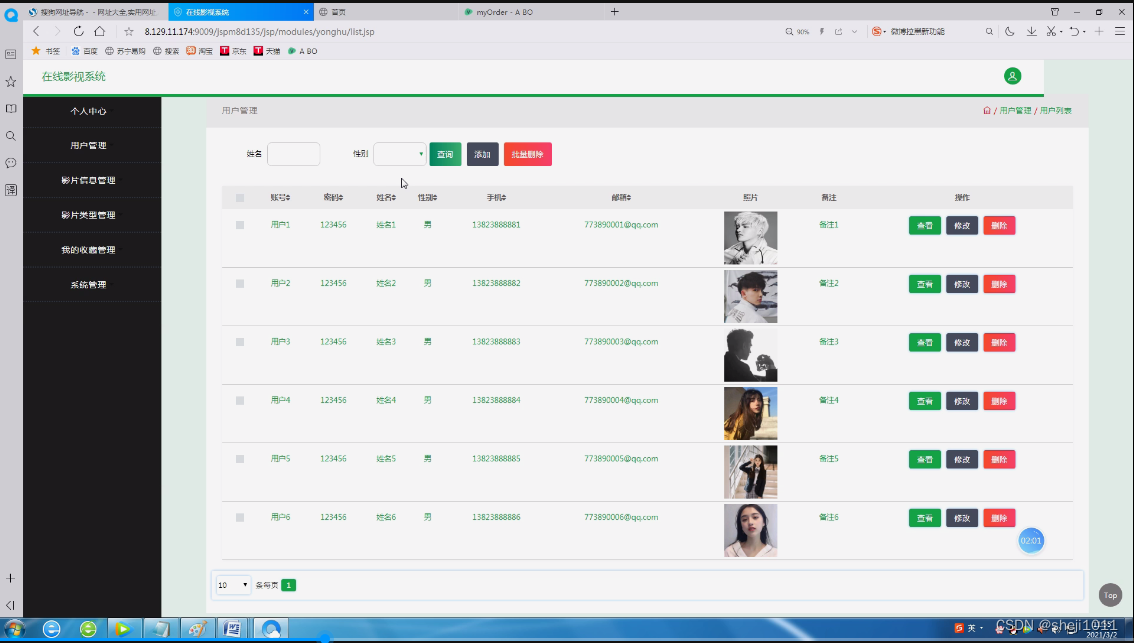The image size is (1134, 643).
Task: Open 个人中心 in the left menu
Action: (x=88, y=111)
